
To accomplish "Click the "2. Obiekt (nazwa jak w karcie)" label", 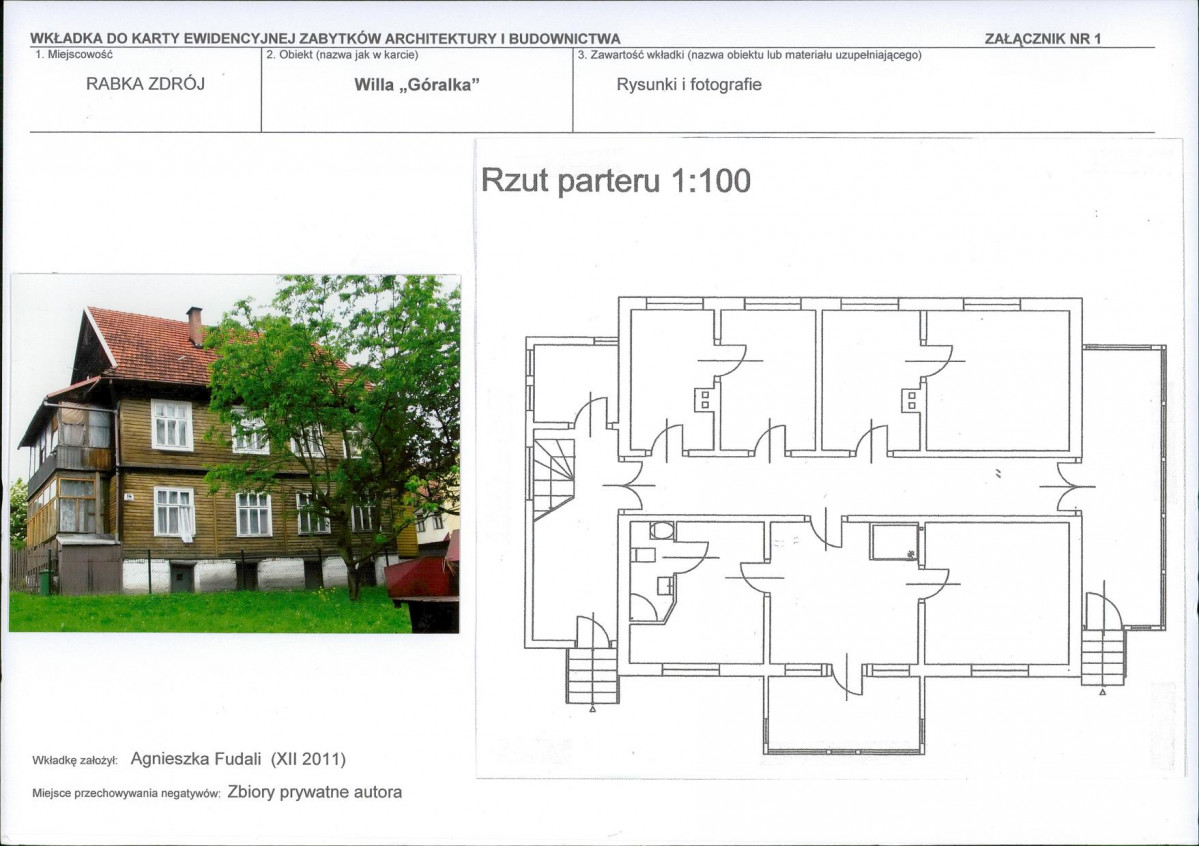I will tap(343, 55).
